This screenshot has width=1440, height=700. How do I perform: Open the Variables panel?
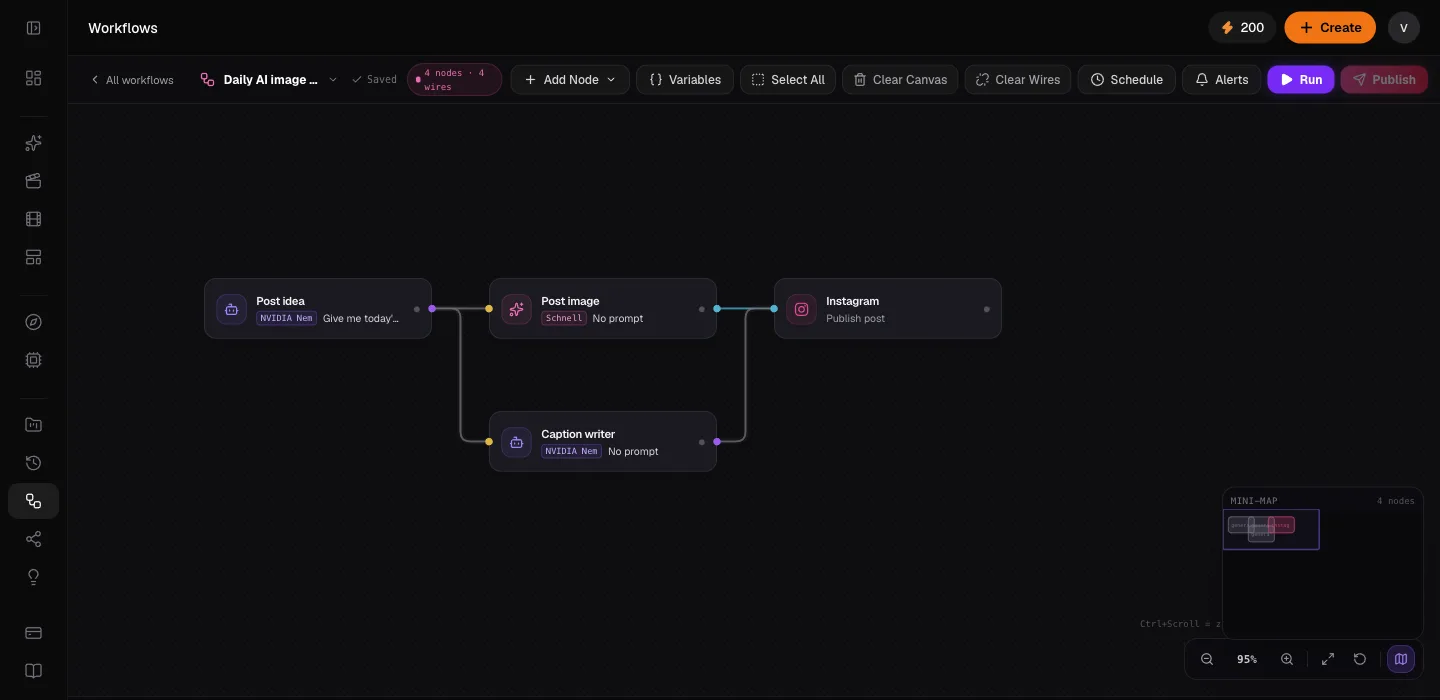[685, 80]
